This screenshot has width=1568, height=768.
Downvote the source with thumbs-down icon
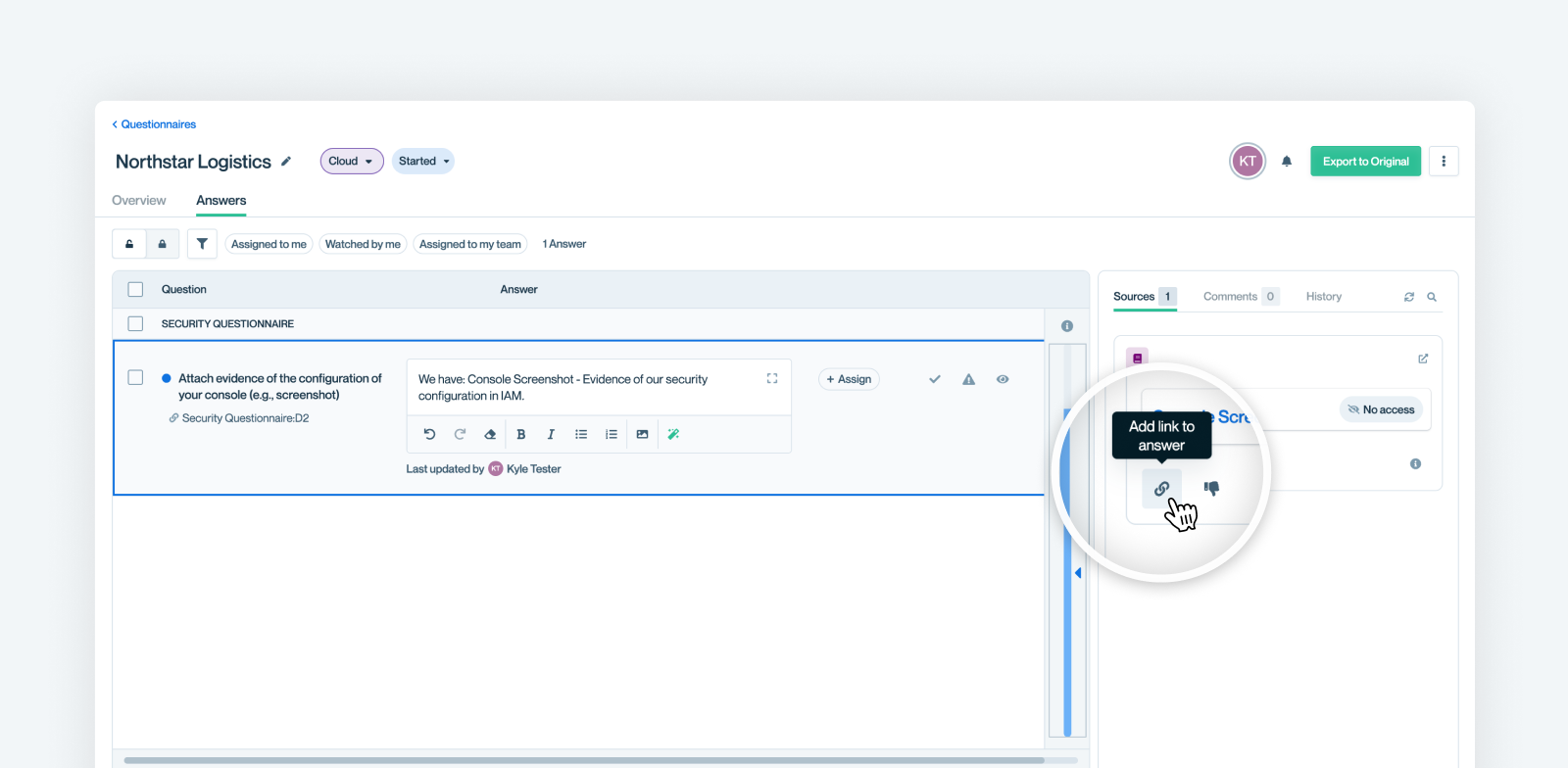pos(1211,488)
